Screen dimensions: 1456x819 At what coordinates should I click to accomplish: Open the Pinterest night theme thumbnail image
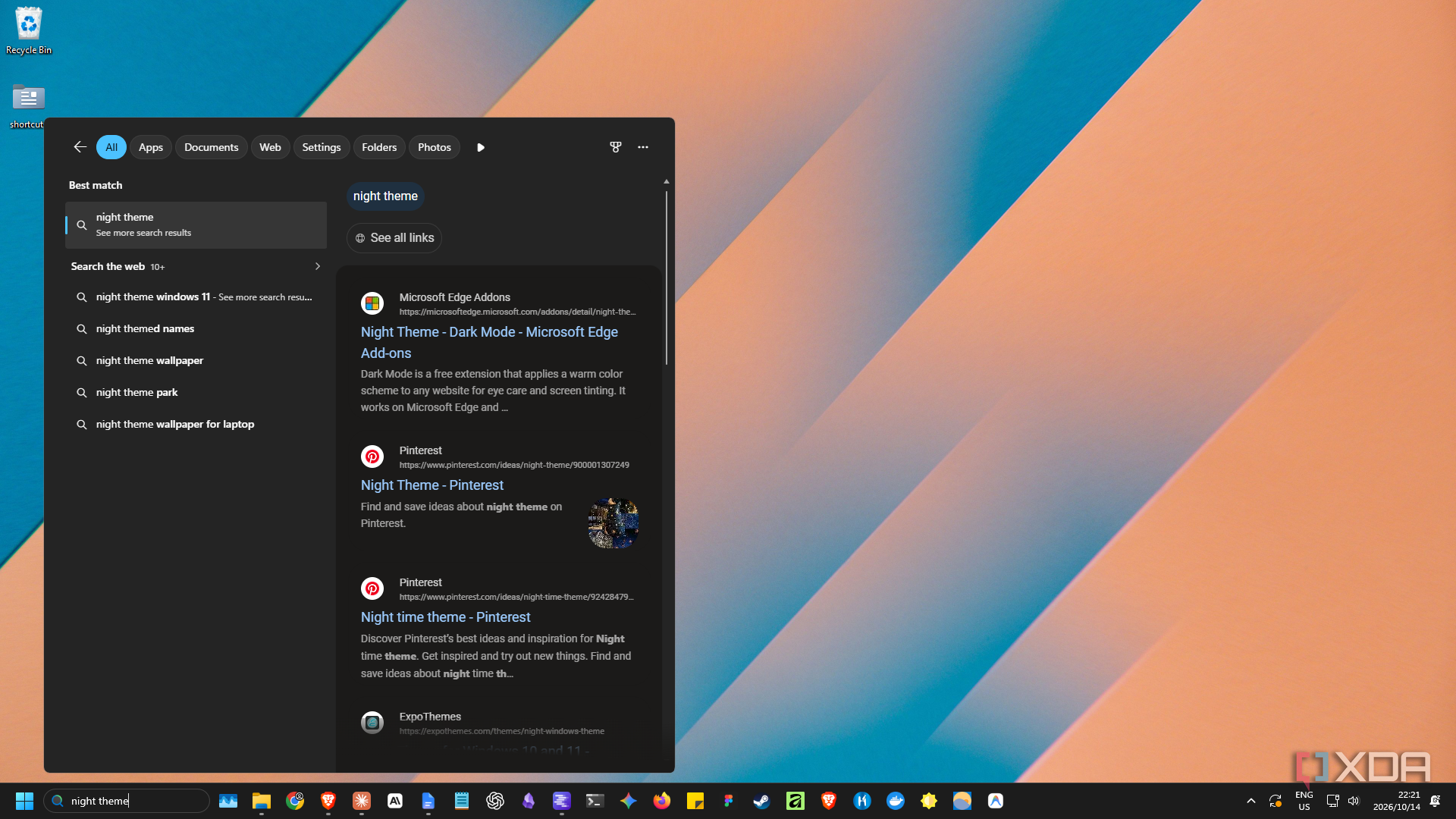tap(613, 523)
